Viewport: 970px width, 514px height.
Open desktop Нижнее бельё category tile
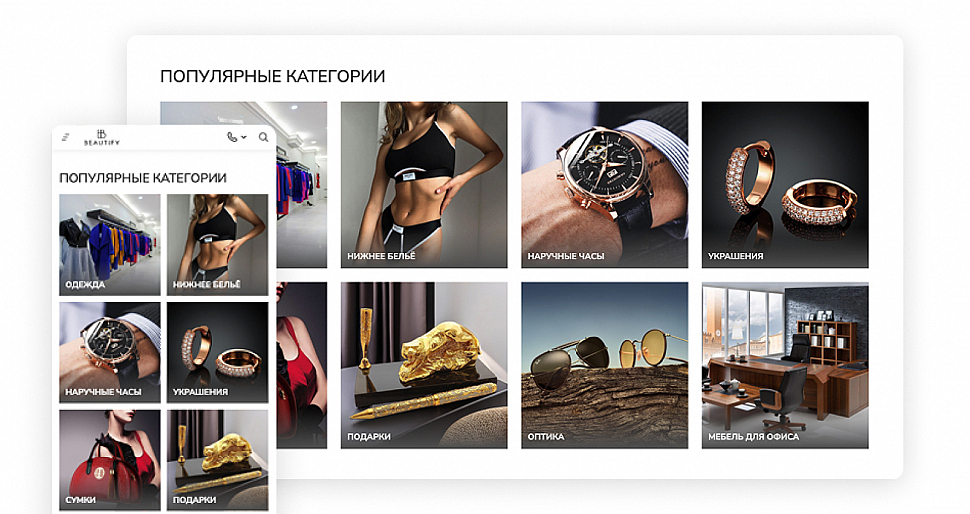(x=424, y=185)
